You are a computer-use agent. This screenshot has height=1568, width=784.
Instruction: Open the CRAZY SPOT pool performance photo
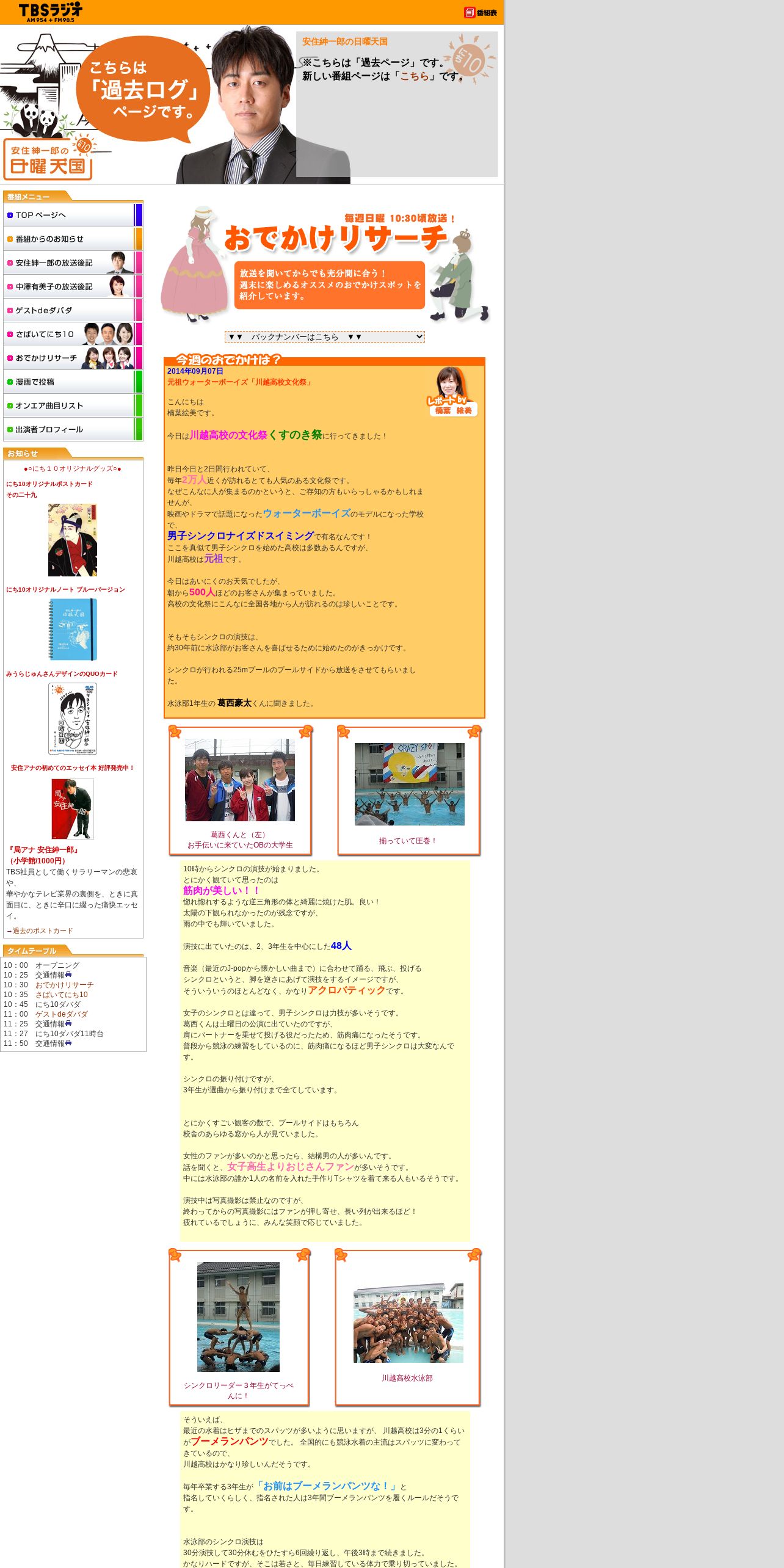(409, 784)
